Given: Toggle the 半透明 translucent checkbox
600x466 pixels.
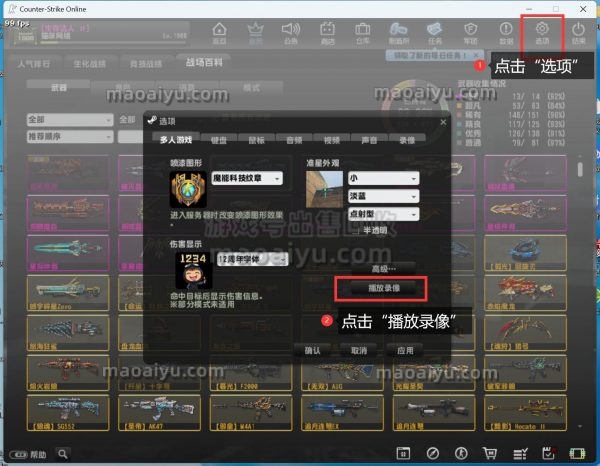Looking at the screenshot, I should coord(355,230).
